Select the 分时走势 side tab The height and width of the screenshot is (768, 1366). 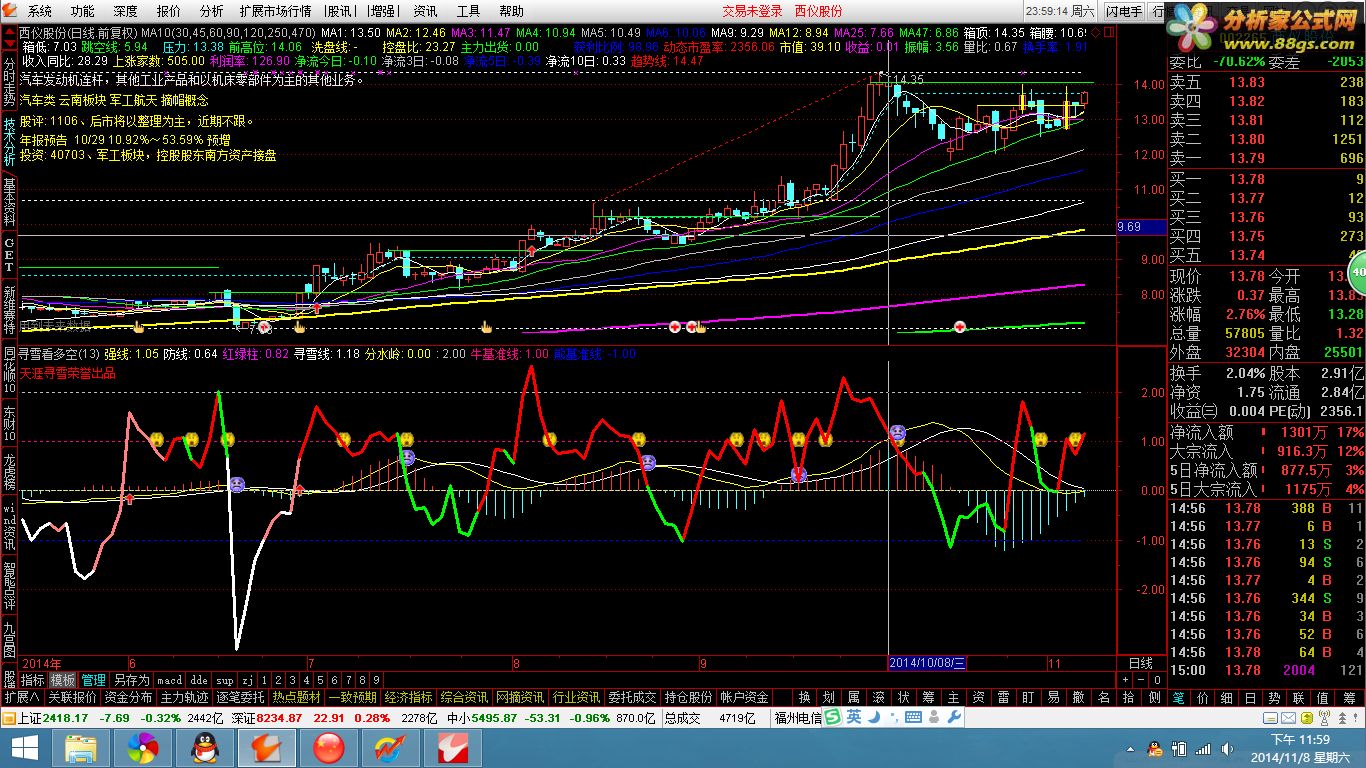tap(9, 82)
